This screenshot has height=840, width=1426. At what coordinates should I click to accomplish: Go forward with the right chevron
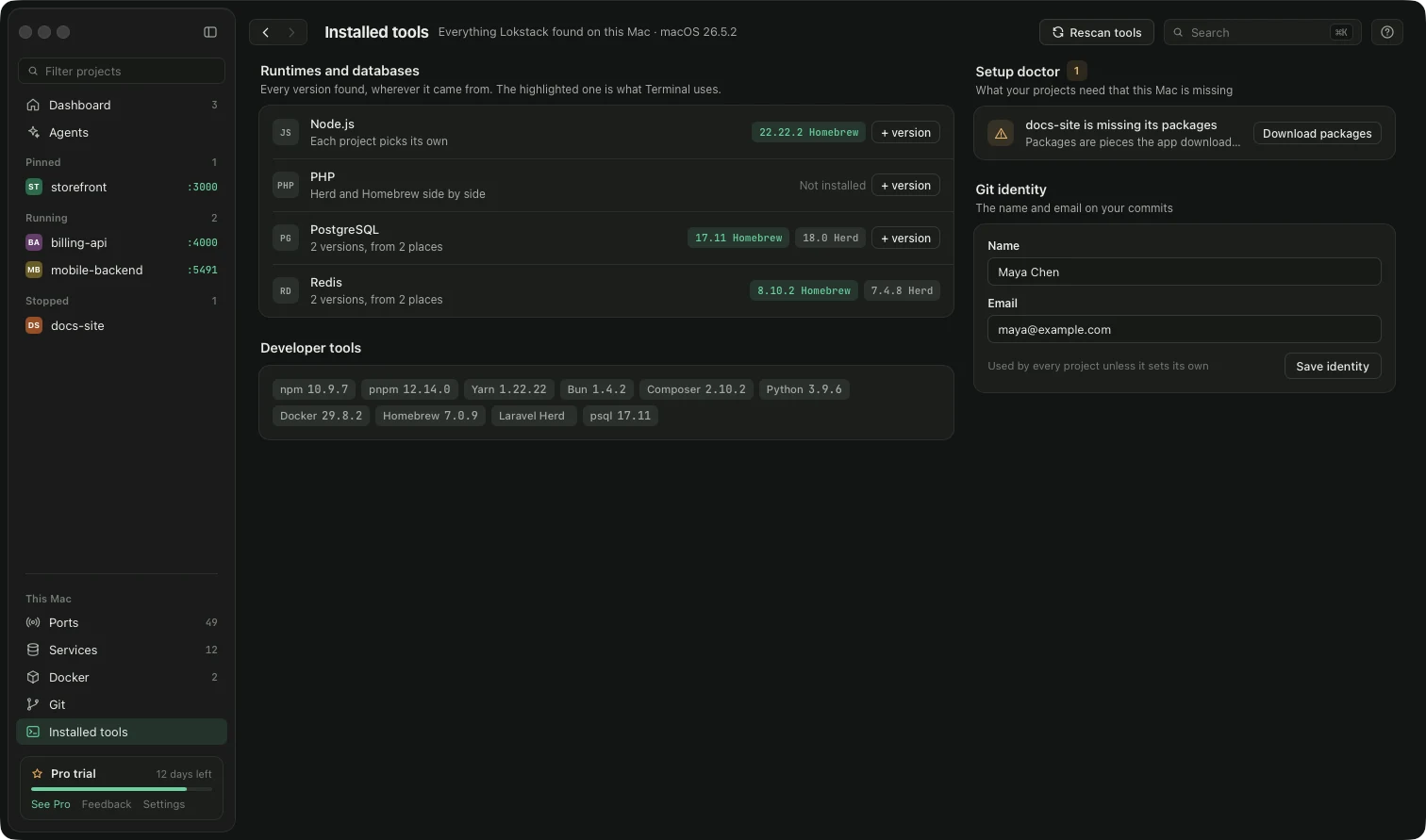pos(291,32)
